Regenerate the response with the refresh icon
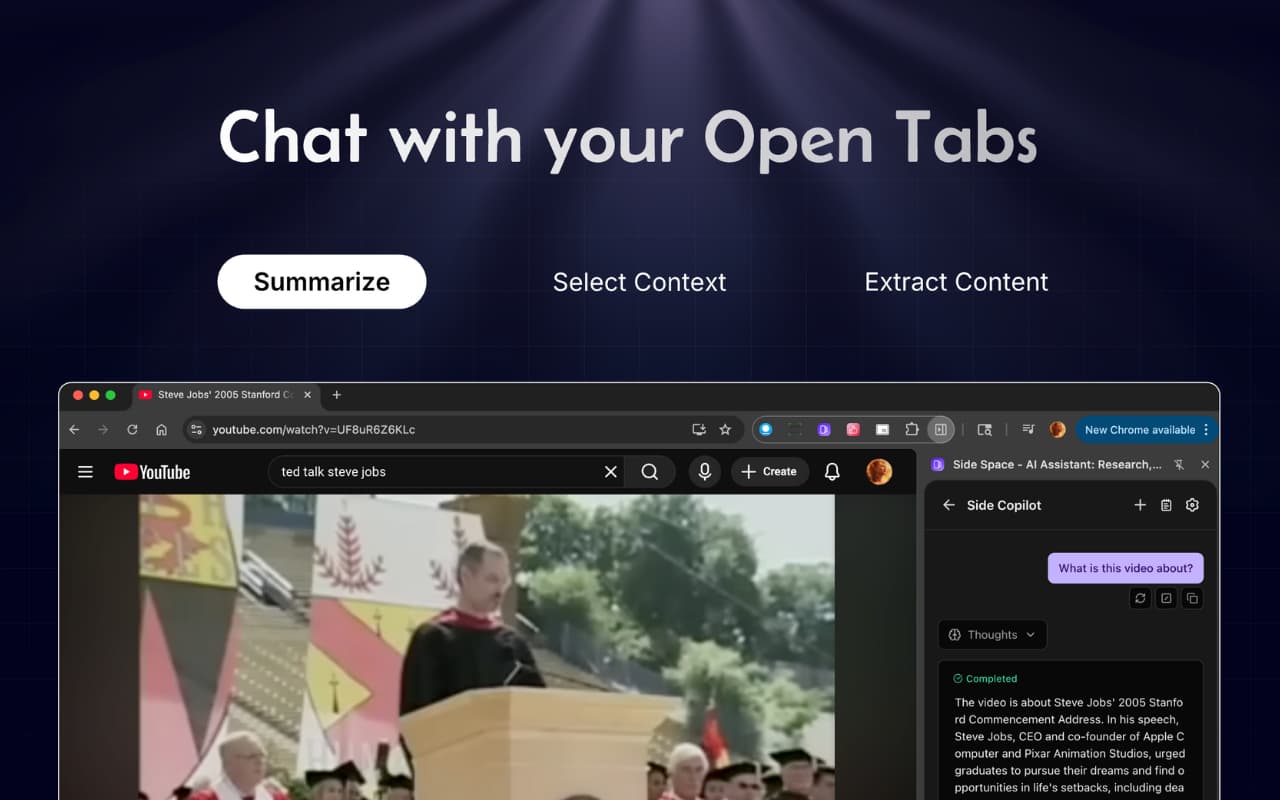Screen dimensions: 1280x800 1140,598
